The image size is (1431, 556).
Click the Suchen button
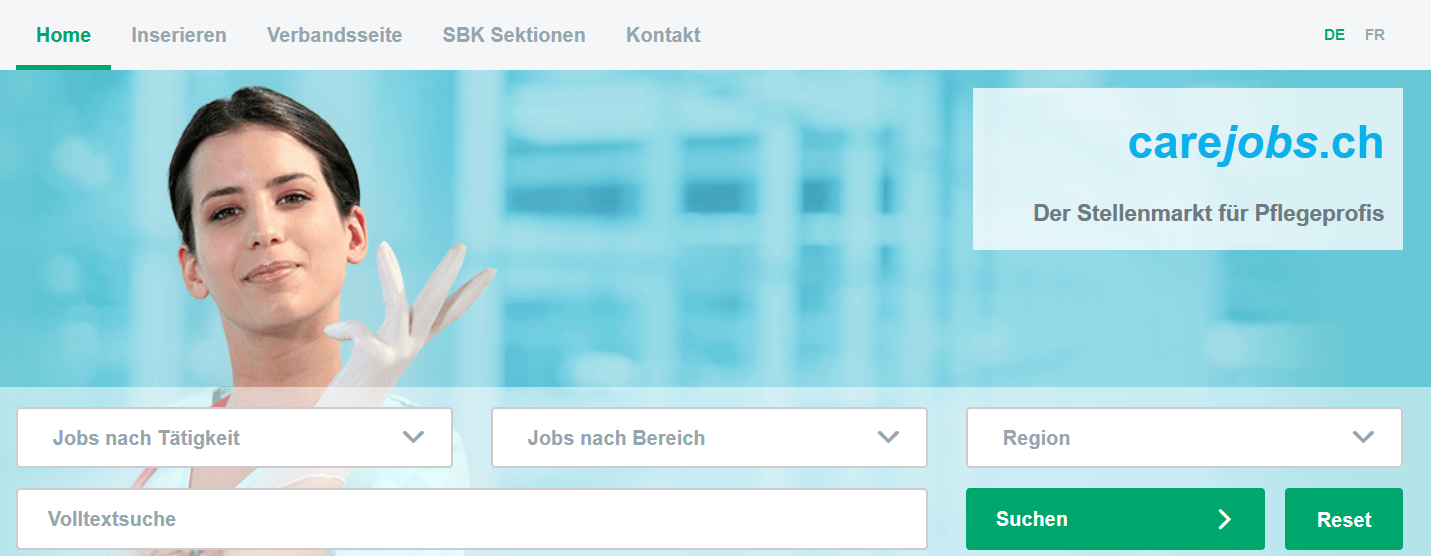1115,519
